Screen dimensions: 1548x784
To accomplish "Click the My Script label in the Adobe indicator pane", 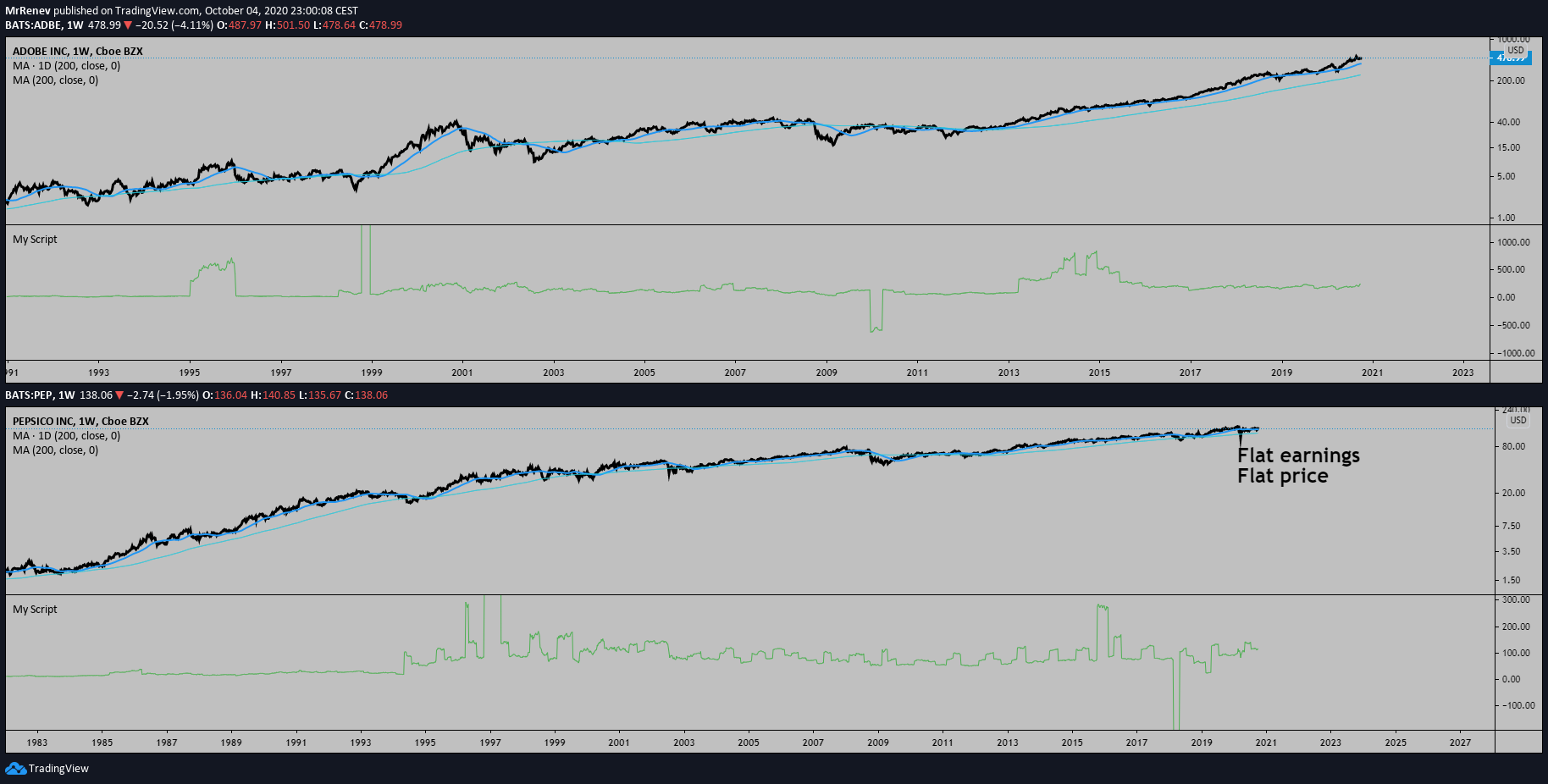I will pyautogui.click(x=35, y=240).
